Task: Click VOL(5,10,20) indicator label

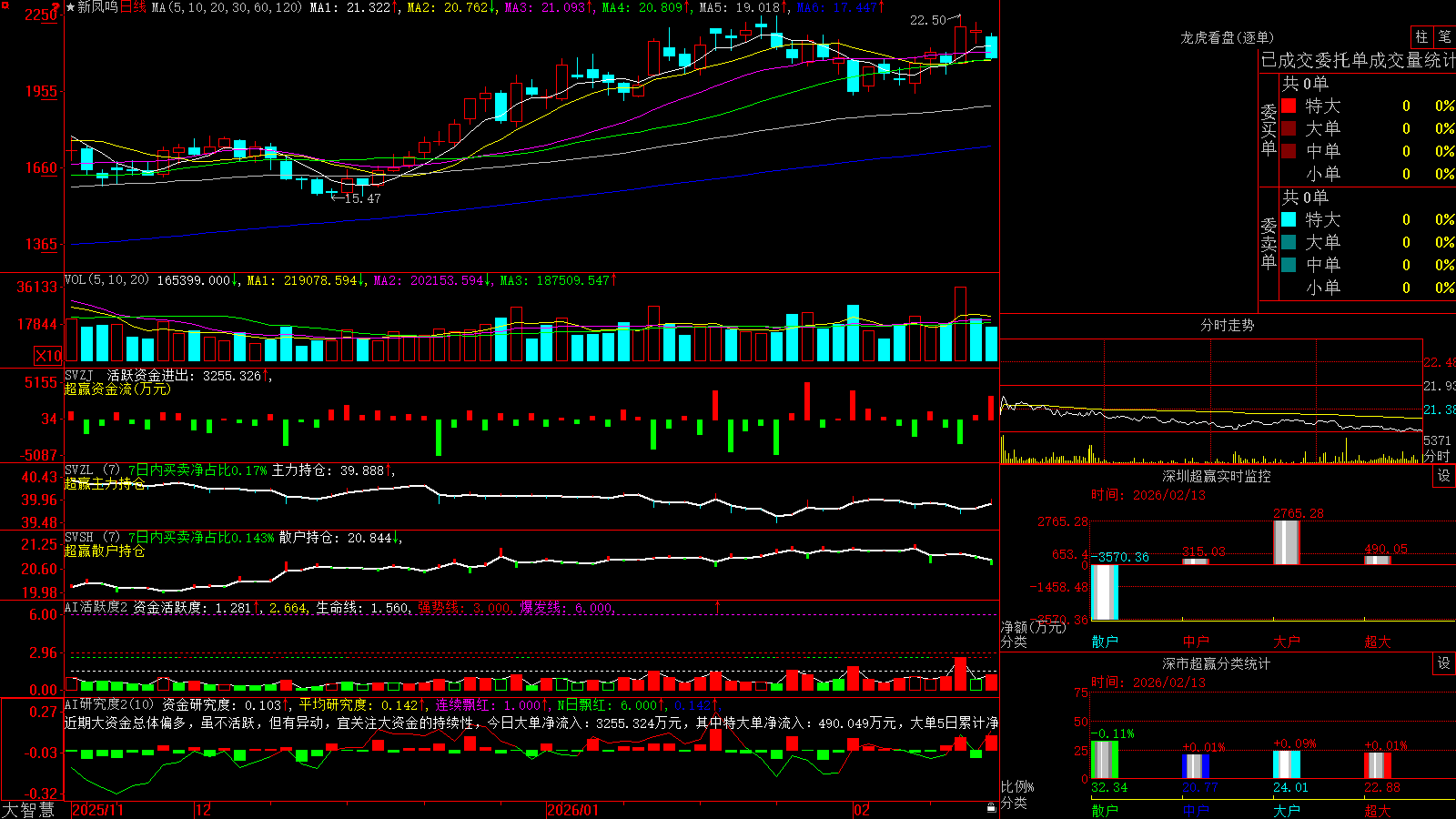Action: (x=106, y=280)
